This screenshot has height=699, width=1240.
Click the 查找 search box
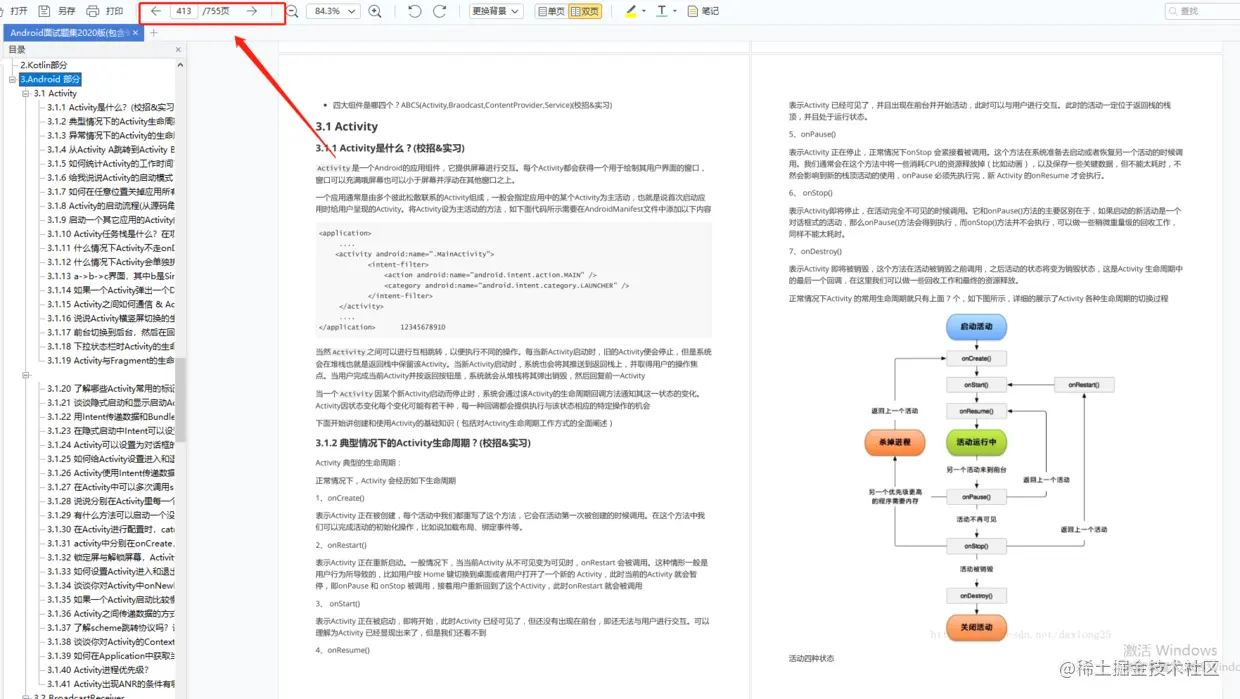point(1202,11)
